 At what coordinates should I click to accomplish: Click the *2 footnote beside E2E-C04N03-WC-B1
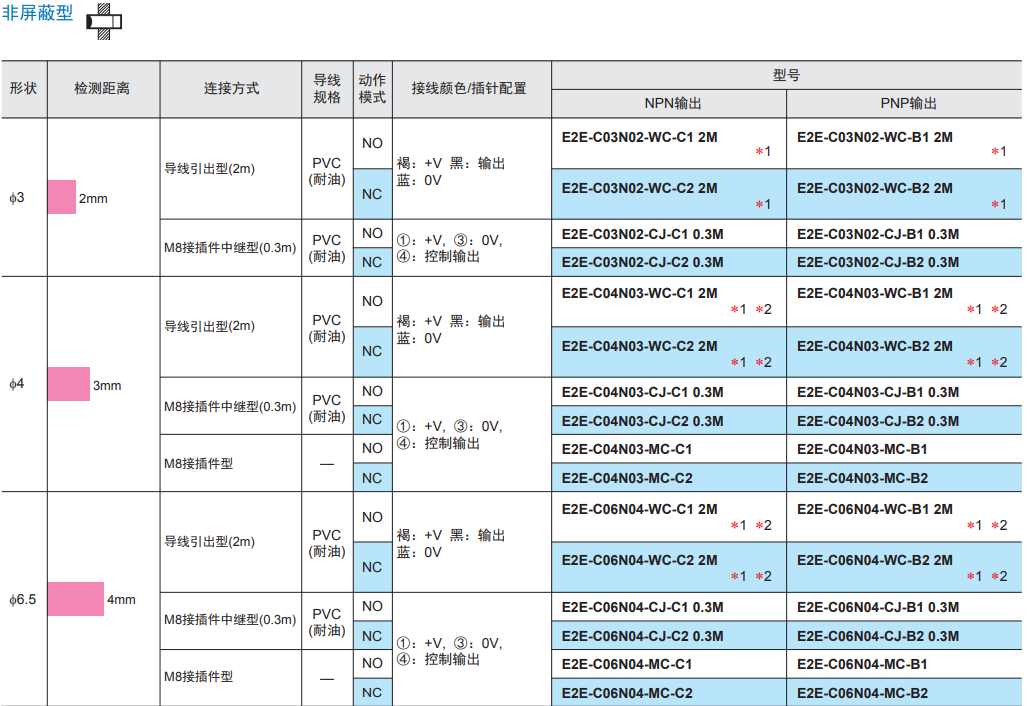click(x=999, y=309)
